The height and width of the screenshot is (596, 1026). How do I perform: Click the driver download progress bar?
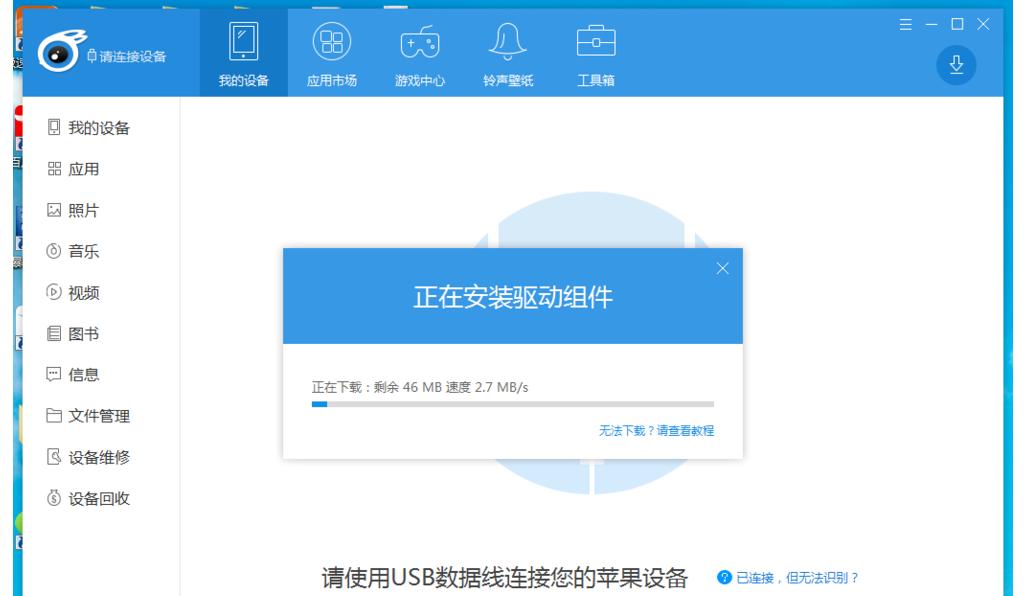click(513, 404)
